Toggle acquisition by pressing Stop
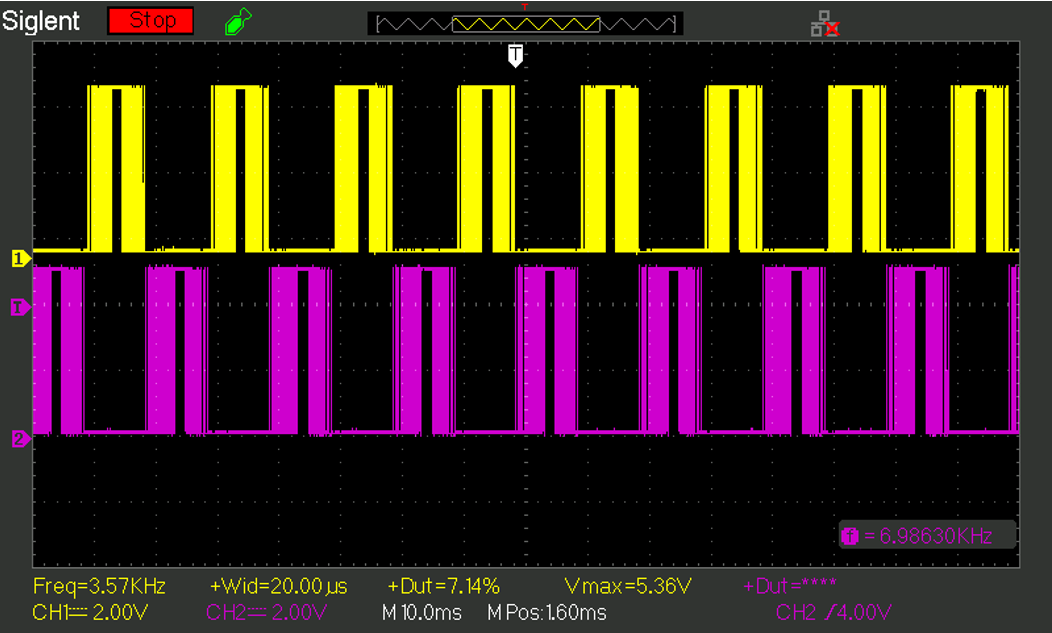Screen dimensions: 1052x633 tap(150, 19)
